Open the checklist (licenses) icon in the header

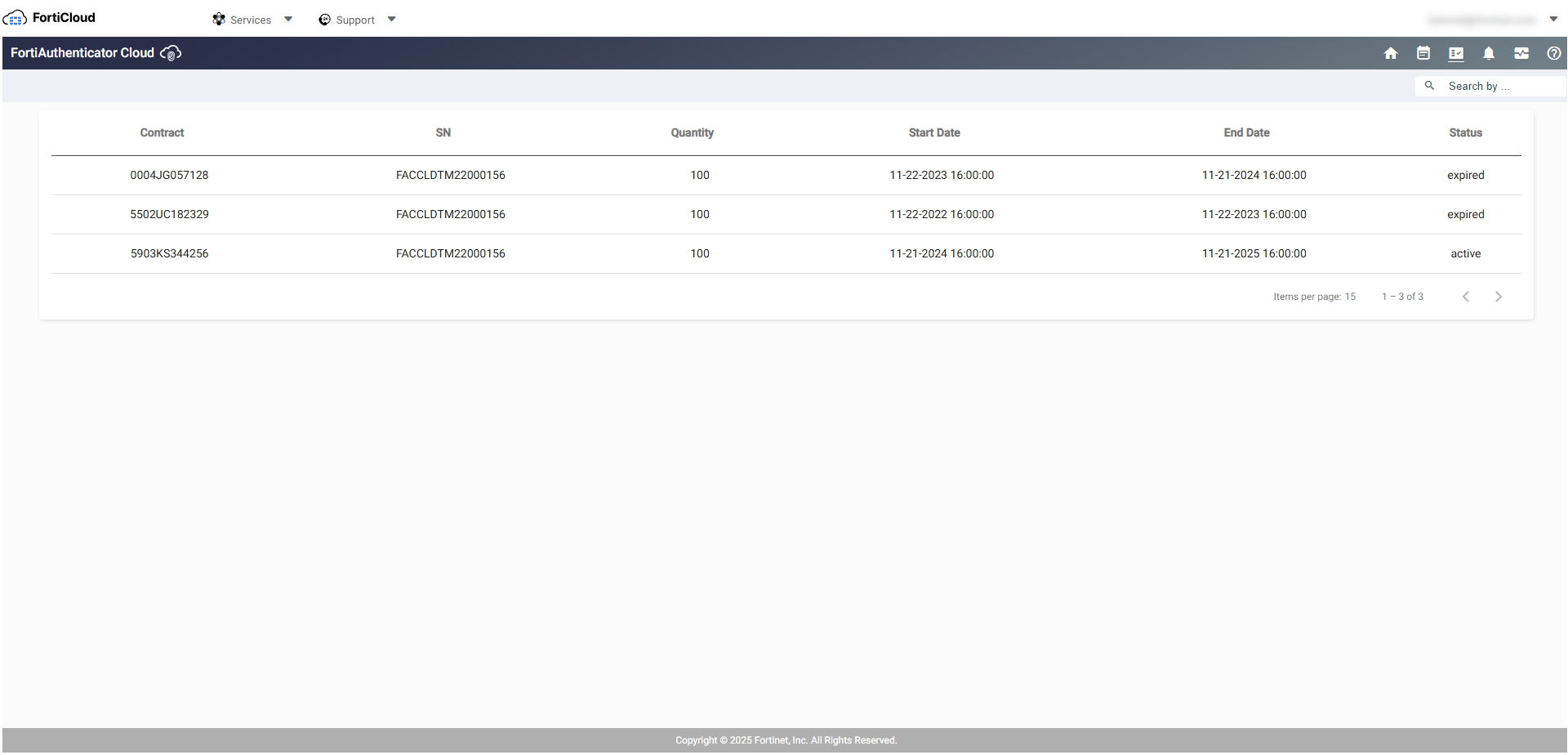[x=1456, y=53]
